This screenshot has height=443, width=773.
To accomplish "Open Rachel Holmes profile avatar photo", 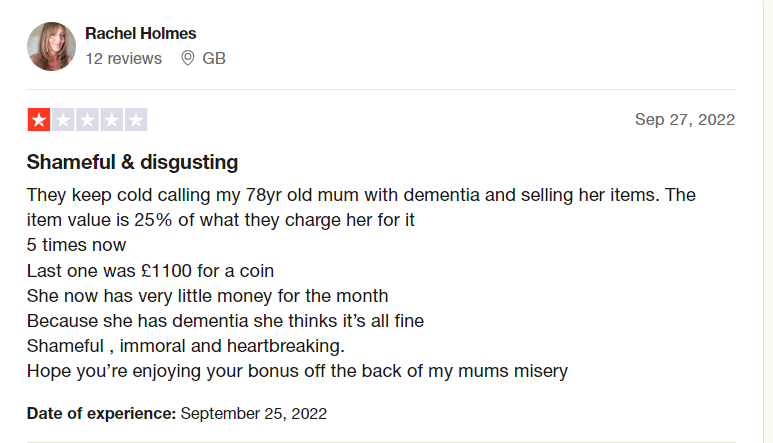I will (x=51, y=46).
